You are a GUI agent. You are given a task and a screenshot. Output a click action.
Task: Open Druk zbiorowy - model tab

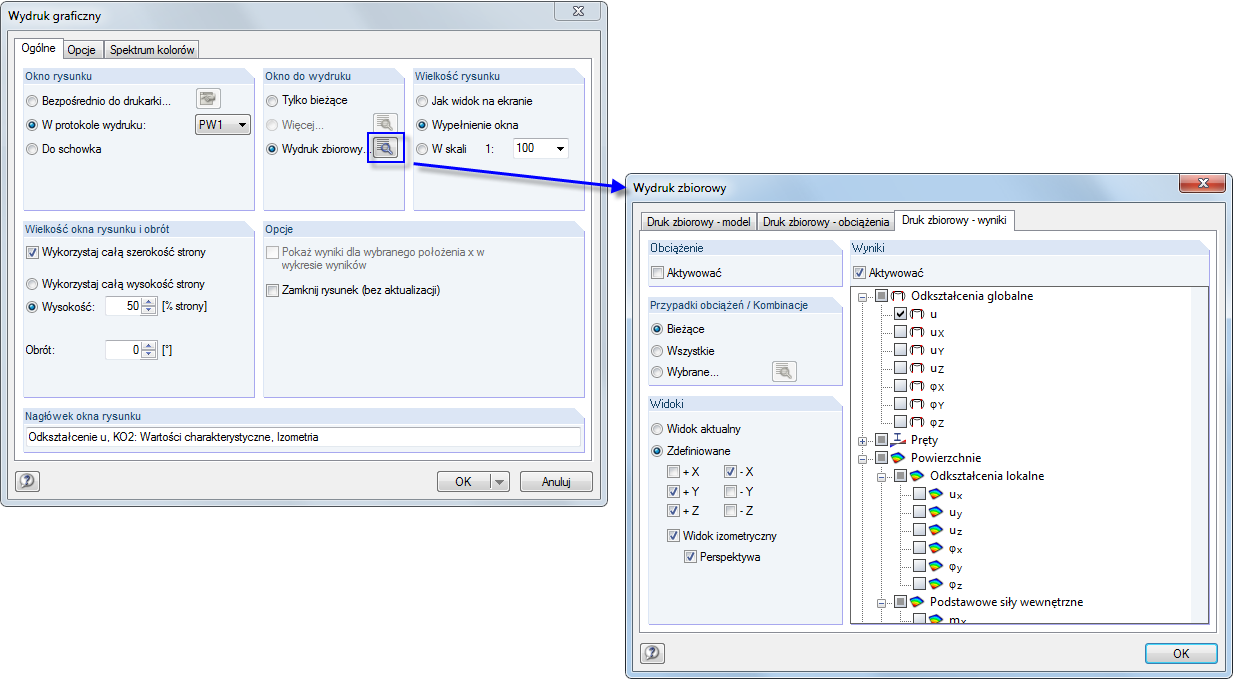pyautogui.click(x=698, y=222)
